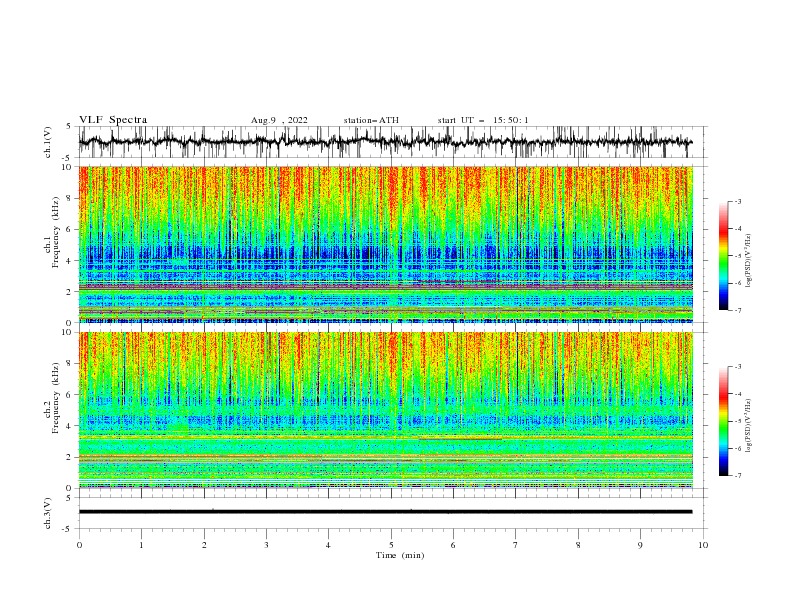Image resolution: width=792 pixels, height=612 pixels.
Task: Click the ch.2 spectrogram panel
Action: coord(386,410)
